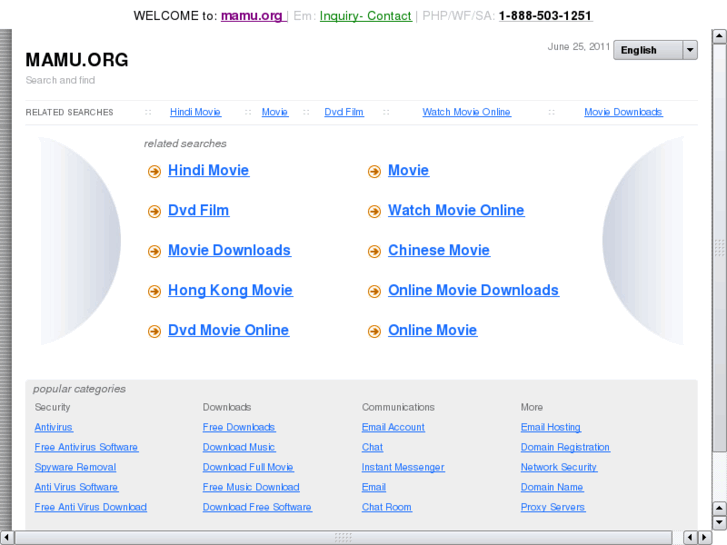Open the large Movie Downloads link
This screenshot has width=727, height=545.
click(230, 250)
